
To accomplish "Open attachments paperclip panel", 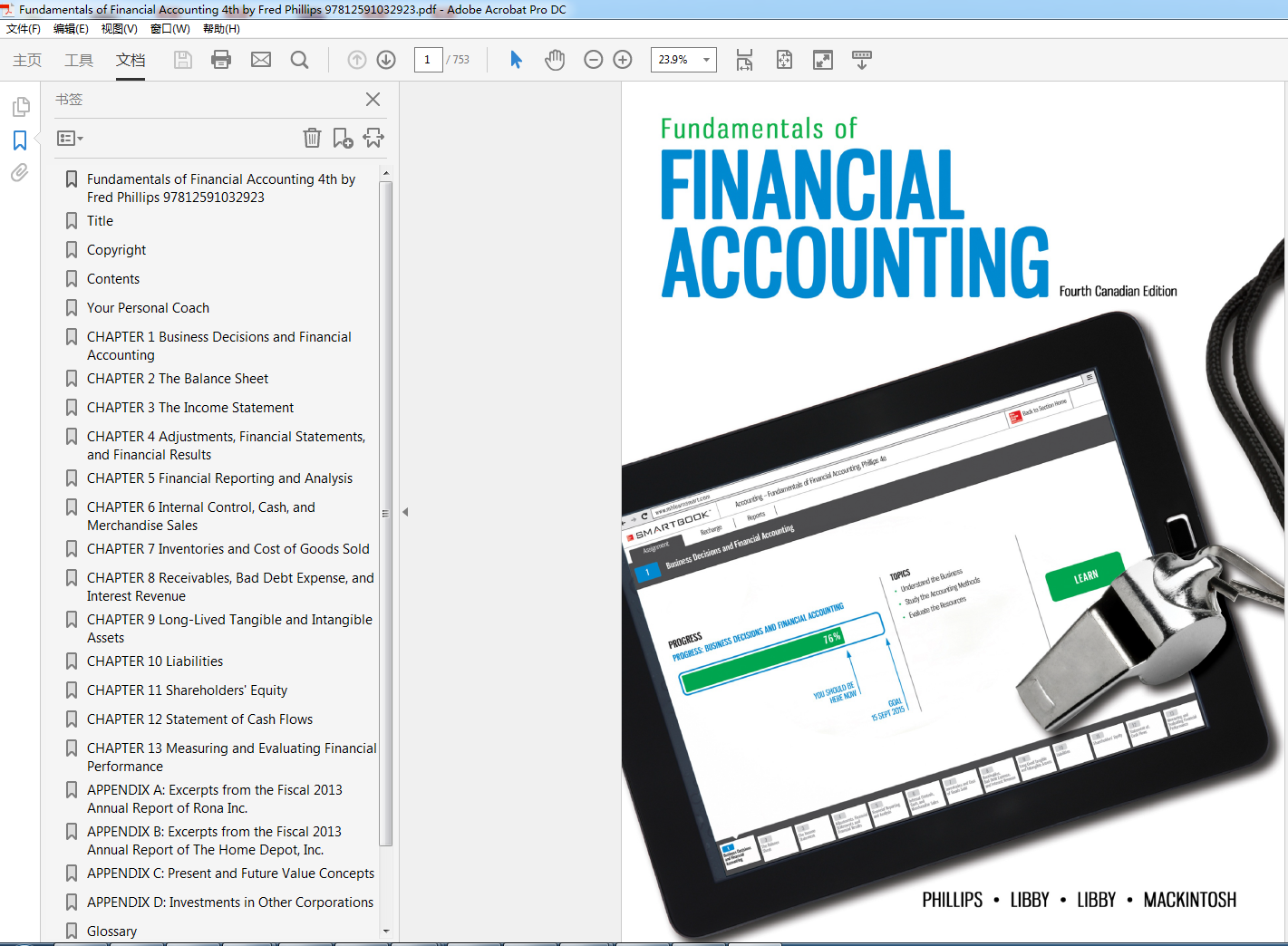I will tap(20, 173).
